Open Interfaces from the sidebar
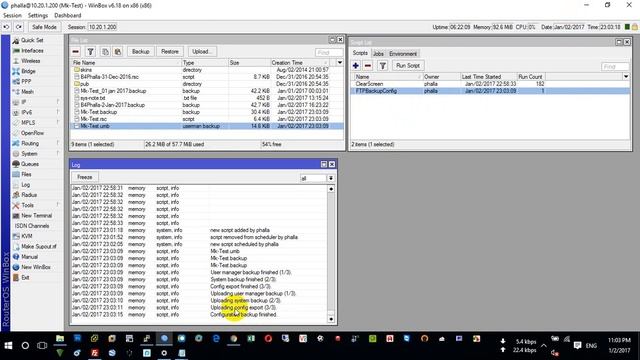 (x=32, y=51)
